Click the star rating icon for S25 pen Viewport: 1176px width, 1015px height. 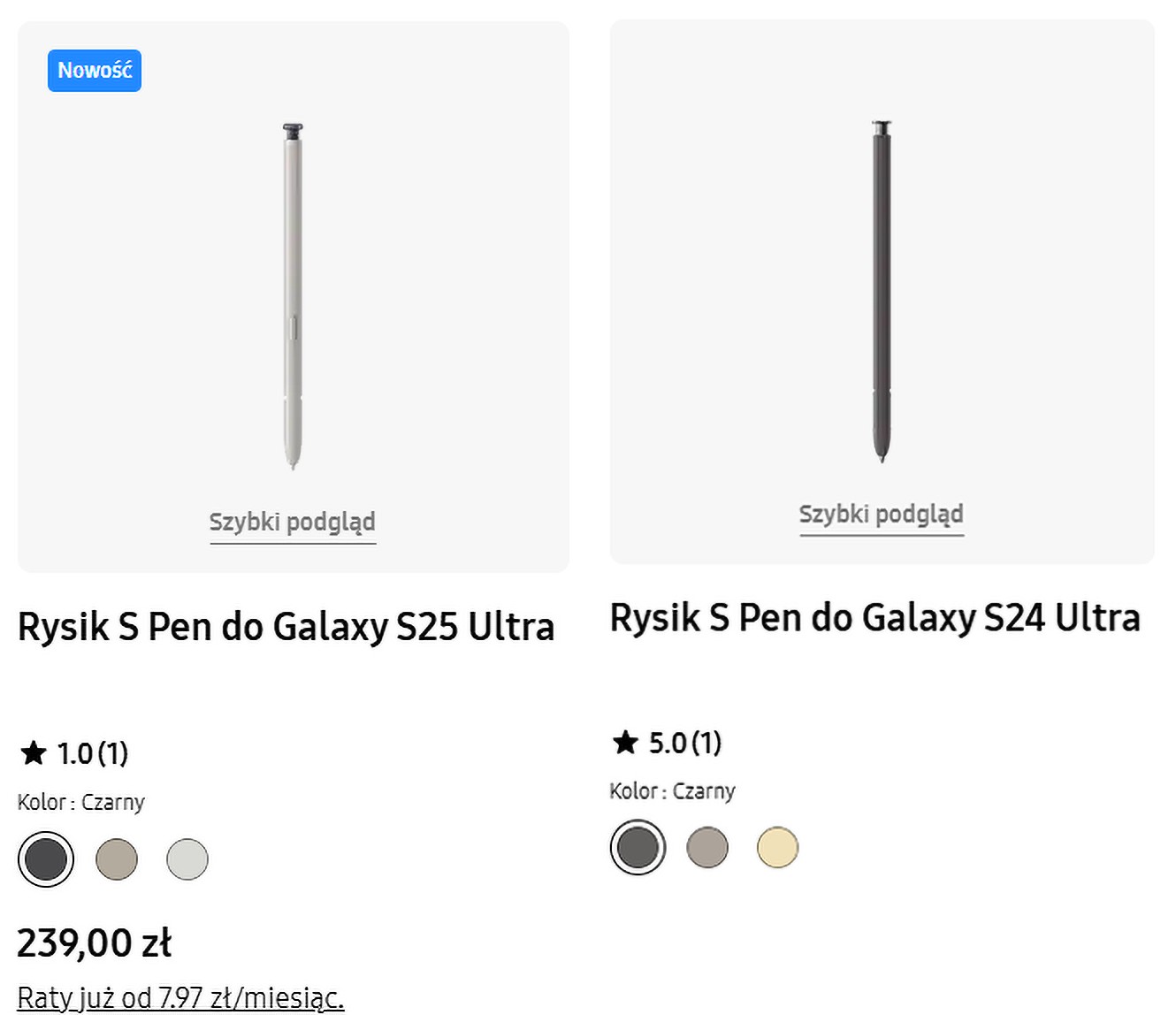(x=34, y=753)
